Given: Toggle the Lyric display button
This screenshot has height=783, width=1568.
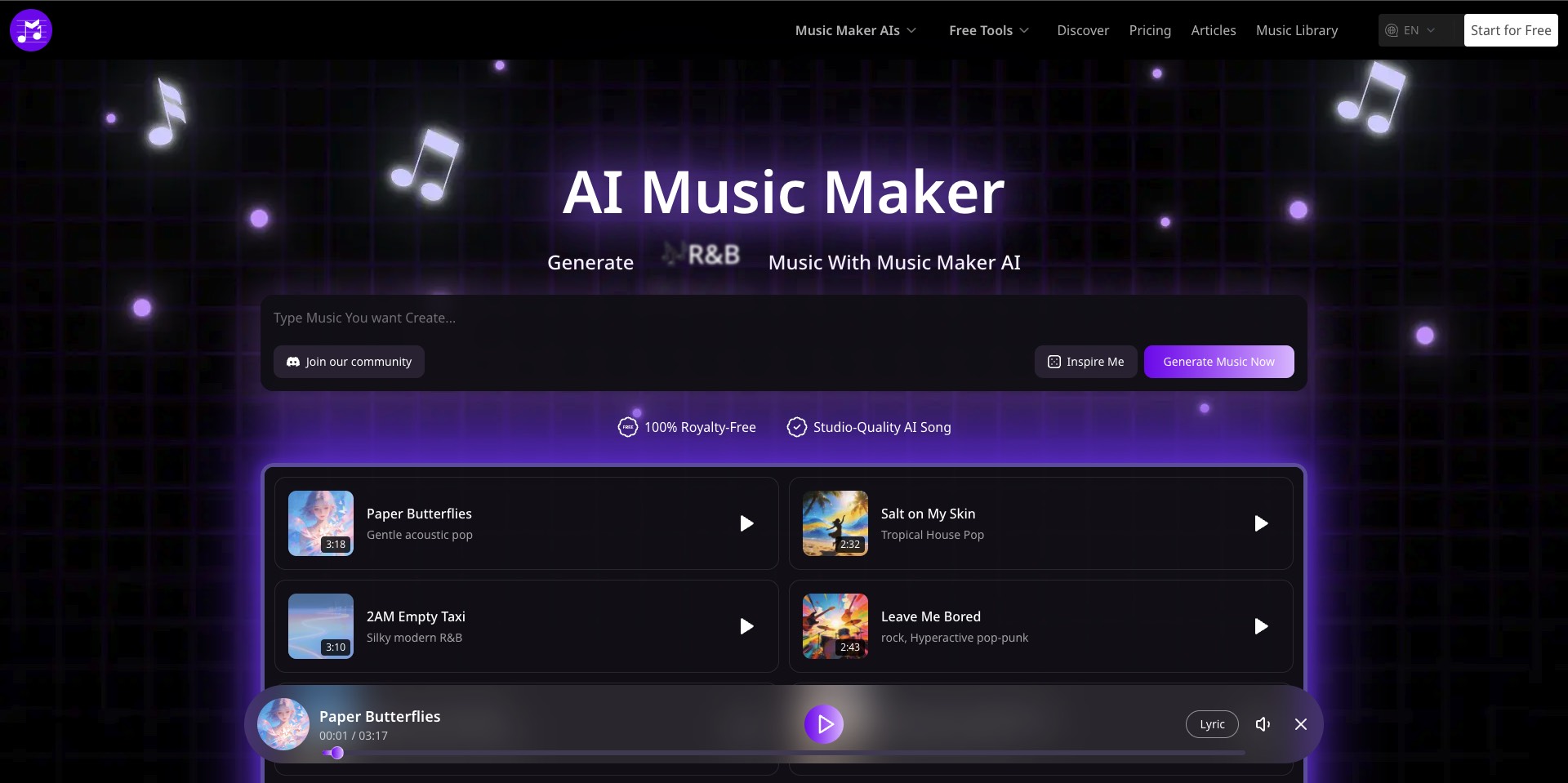Looking at the screenshot, I should (1212, 724).
